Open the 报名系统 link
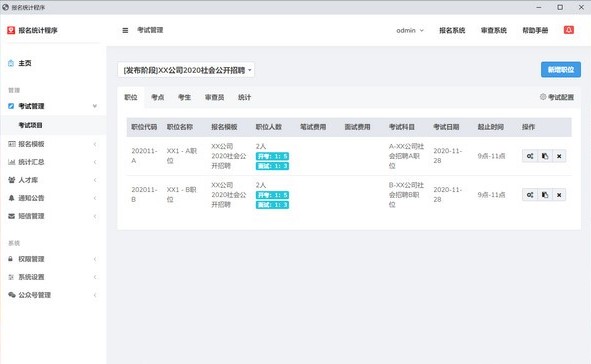 point(452,30)
